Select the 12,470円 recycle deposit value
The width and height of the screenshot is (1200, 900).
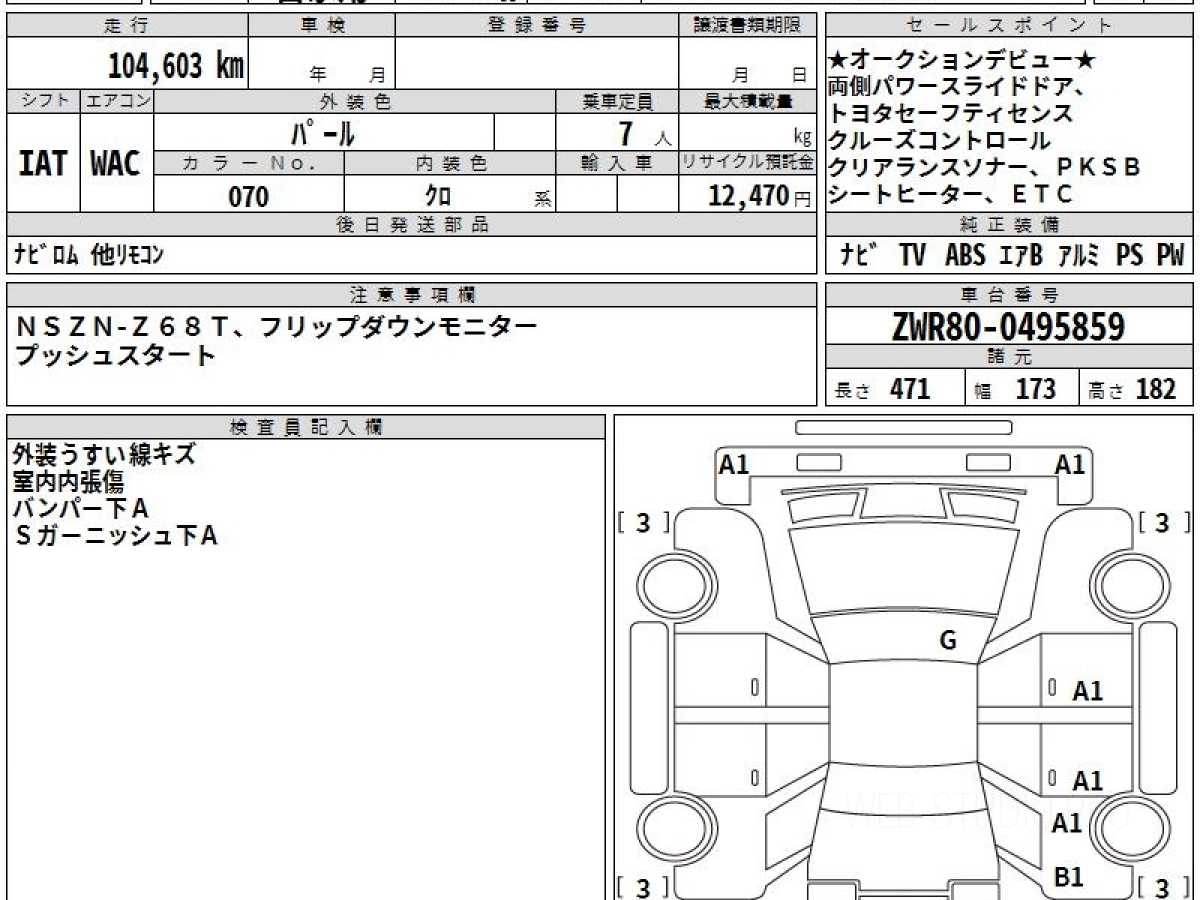point(760,196)
